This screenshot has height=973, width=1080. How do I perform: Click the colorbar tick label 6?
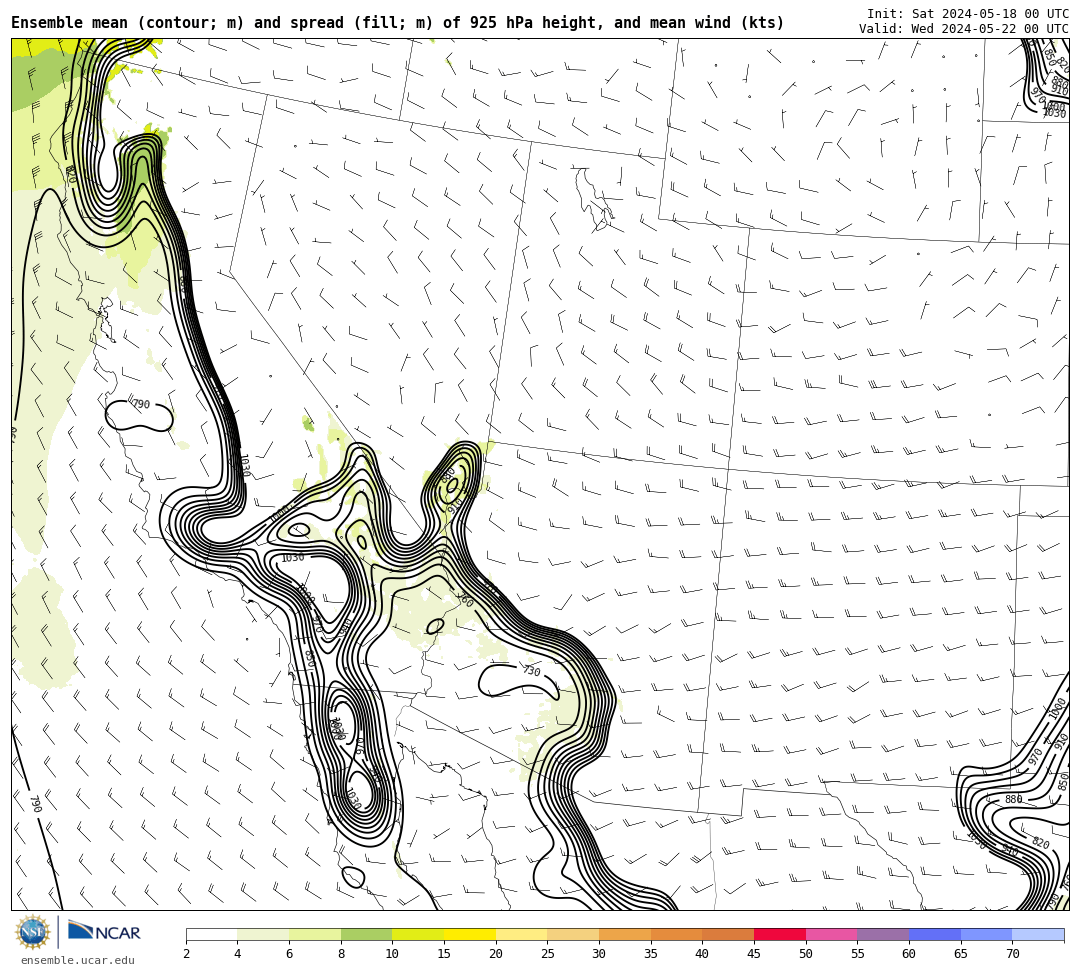tap(289, 954)
